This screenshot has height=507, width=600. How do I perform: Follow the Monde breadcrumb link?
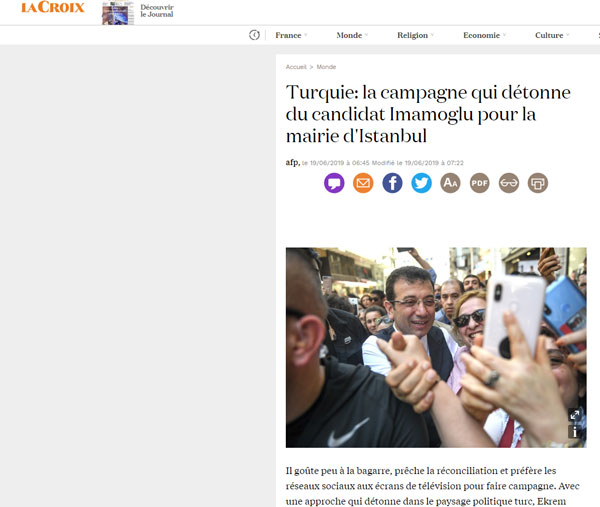tap(326, 67)
